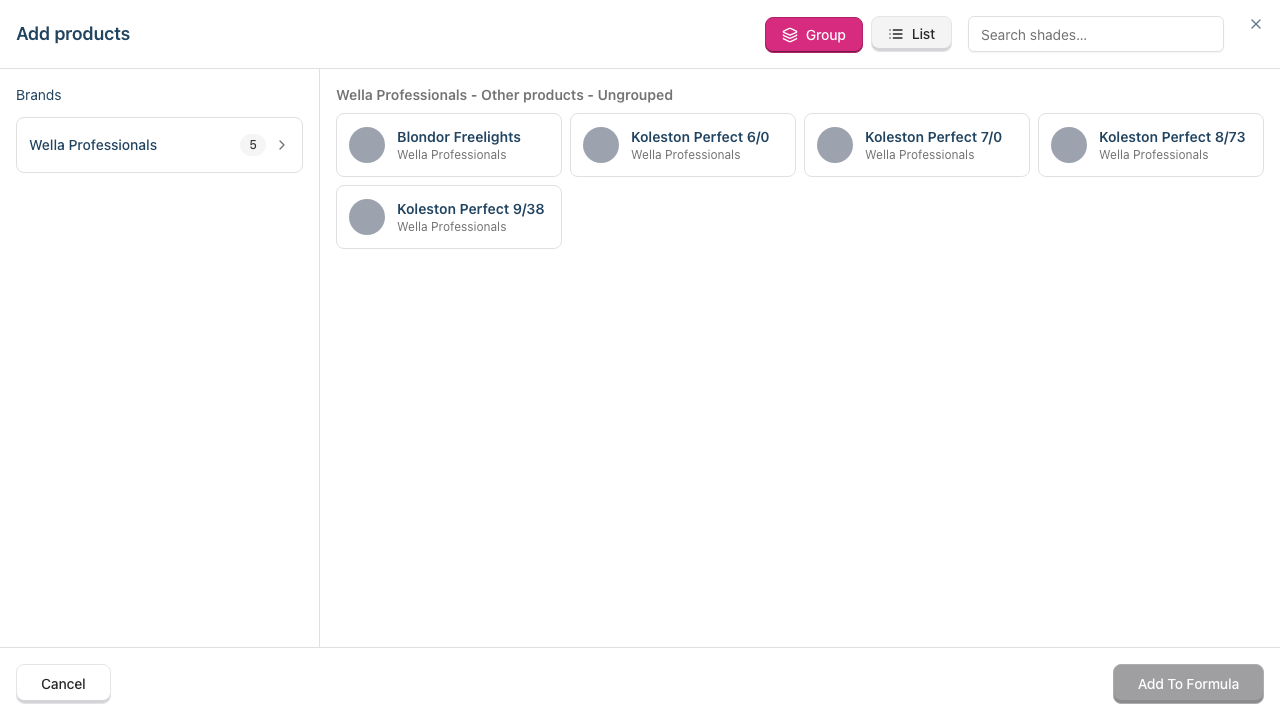
Task: Click the Blondor Freelights color swatch
Action: pyautogui.click(x=367, y=145)
